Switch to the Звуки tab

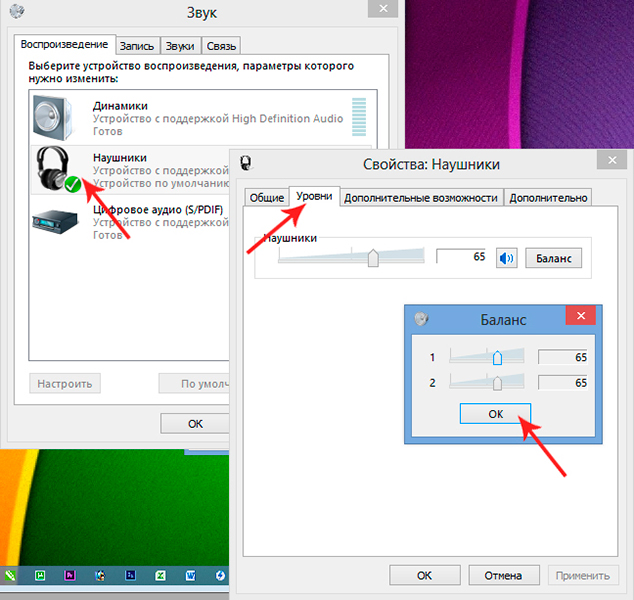tap(180, 46)
